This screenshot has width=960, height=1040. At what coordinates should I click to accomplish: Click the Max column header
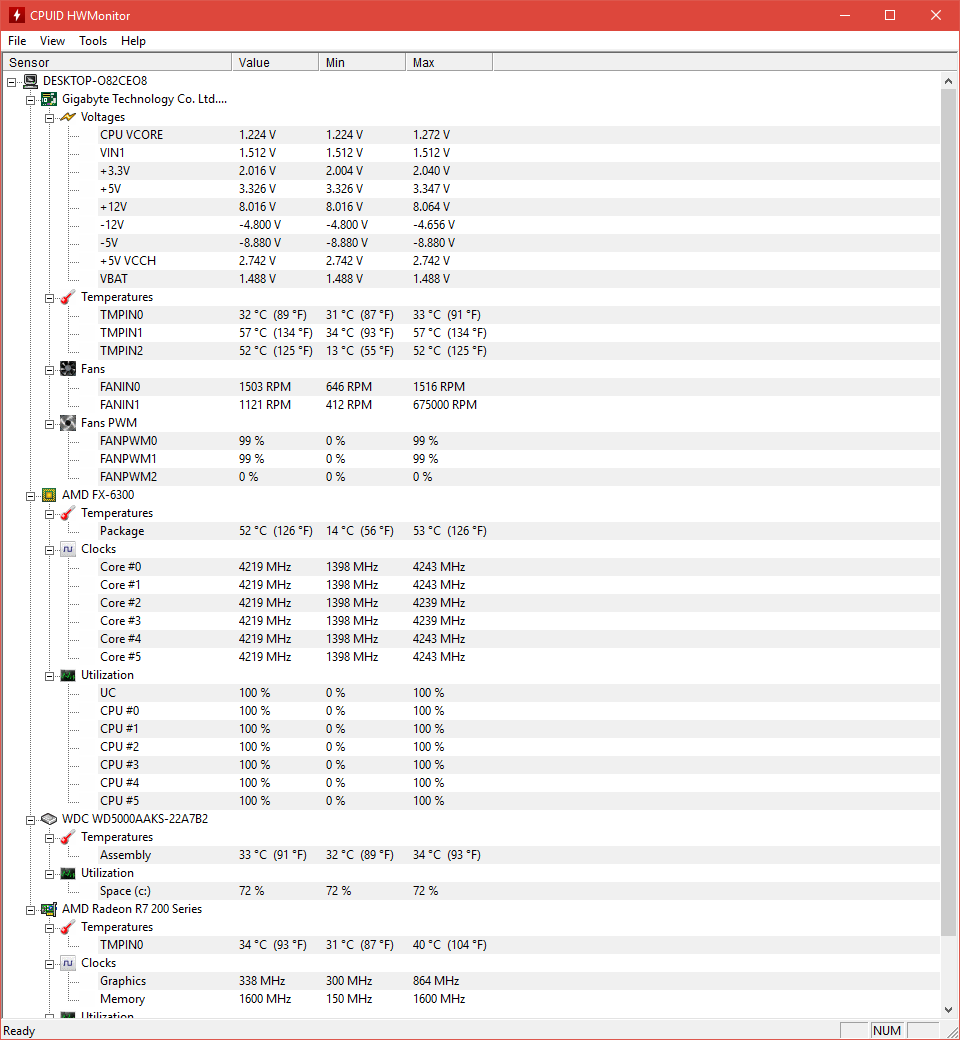tap(448, 62)
